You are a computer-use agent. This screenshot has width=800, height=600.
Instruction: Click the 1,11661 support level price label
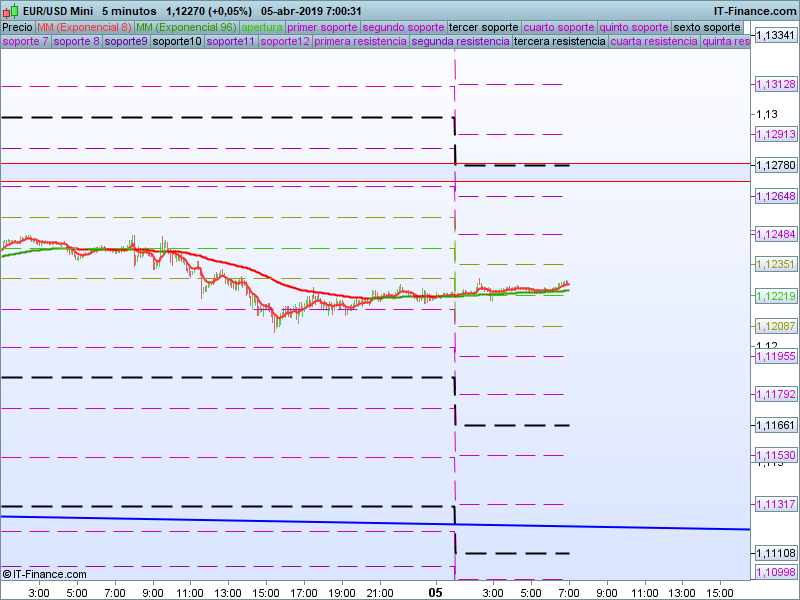coord(776,425)
